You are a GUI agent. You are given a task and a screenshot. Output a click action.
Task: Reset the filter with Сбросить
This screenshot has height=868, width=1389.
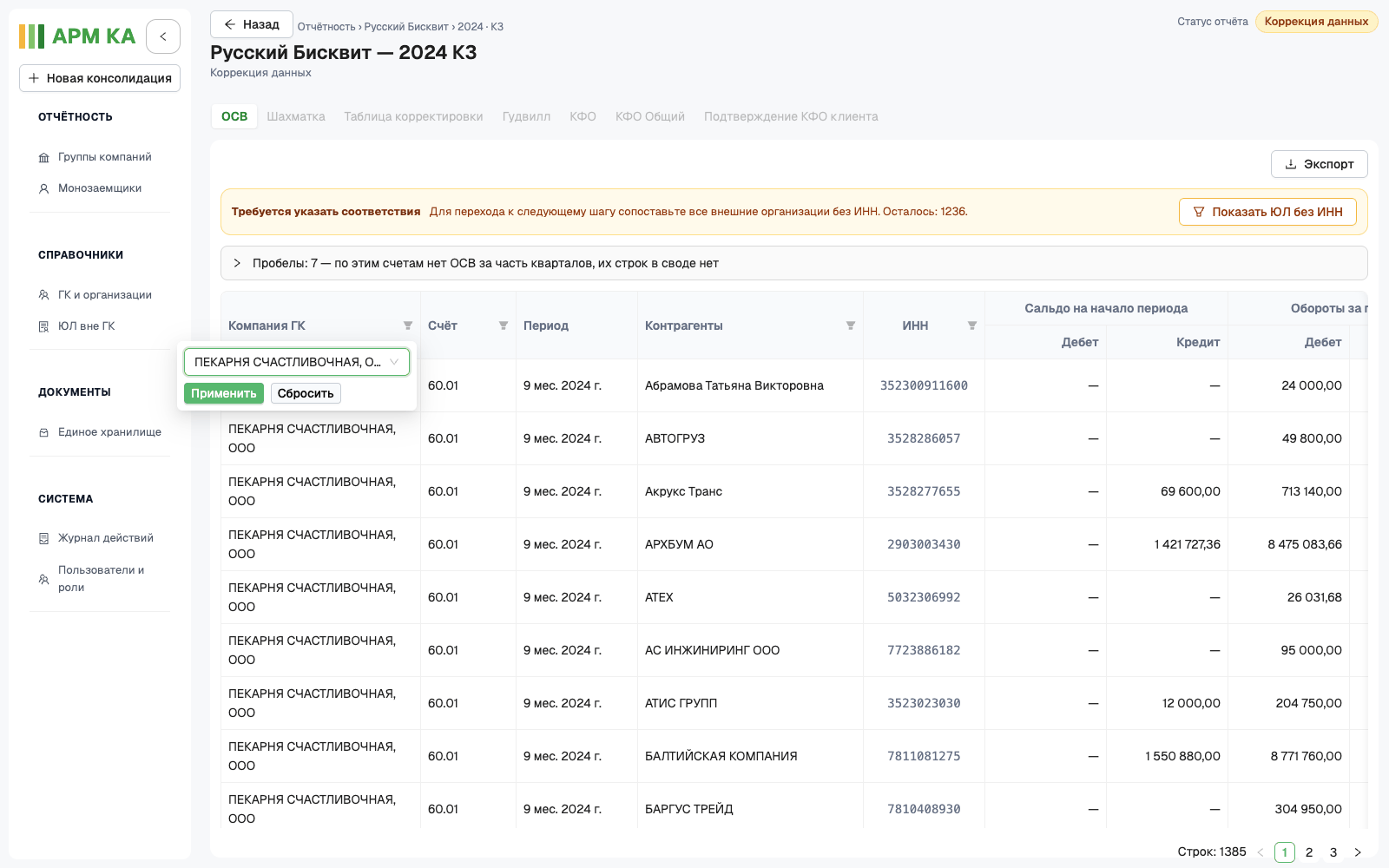point(306,393)
